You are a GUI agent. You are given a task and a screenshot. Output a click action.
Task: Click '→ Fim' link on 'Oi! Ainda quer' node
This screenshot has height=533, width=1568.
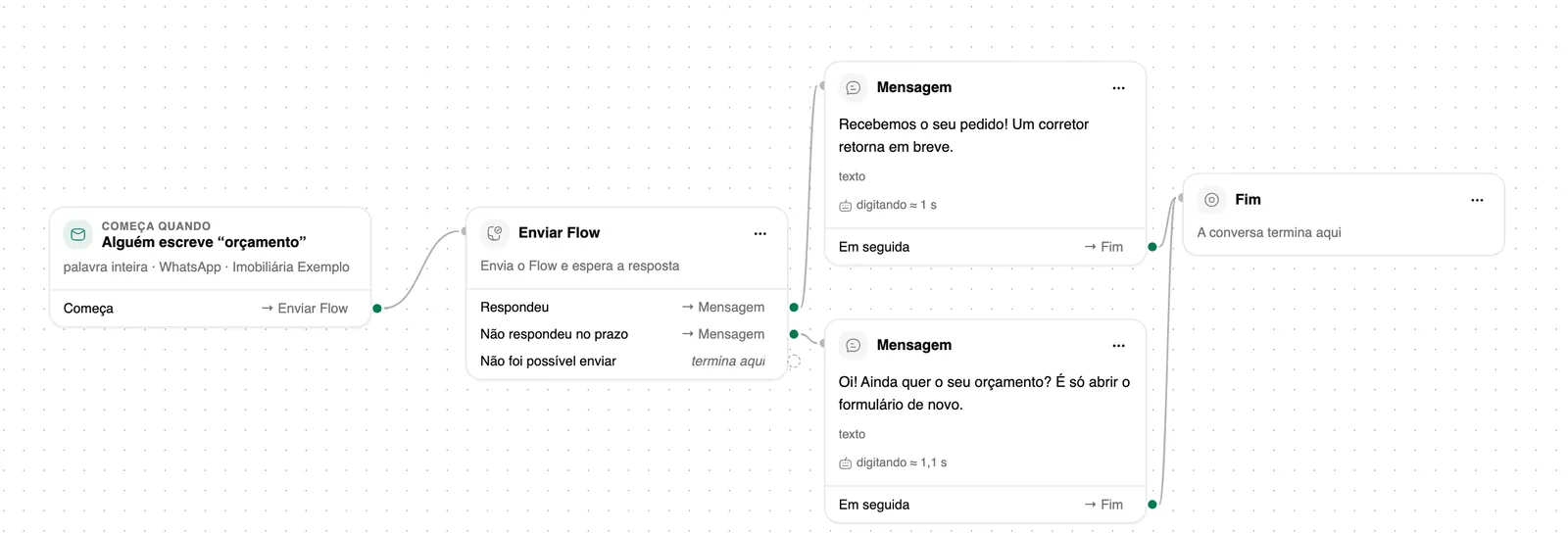tap(1103, 505)
